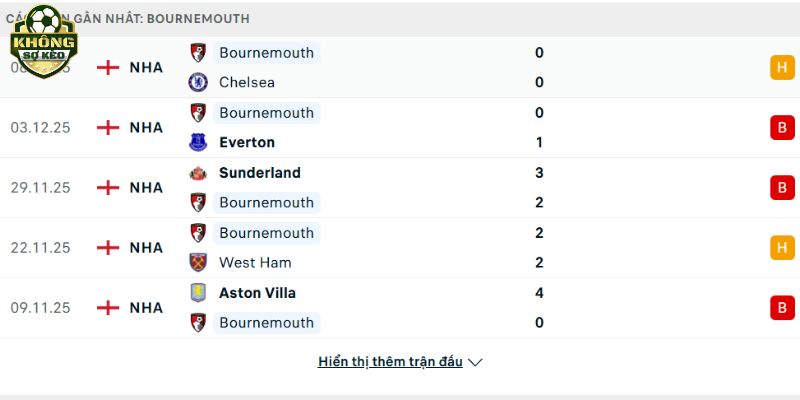This screenshot has height=400, width=800.
Task: Select the 09.11.25 match date
Action: (40, 308)
